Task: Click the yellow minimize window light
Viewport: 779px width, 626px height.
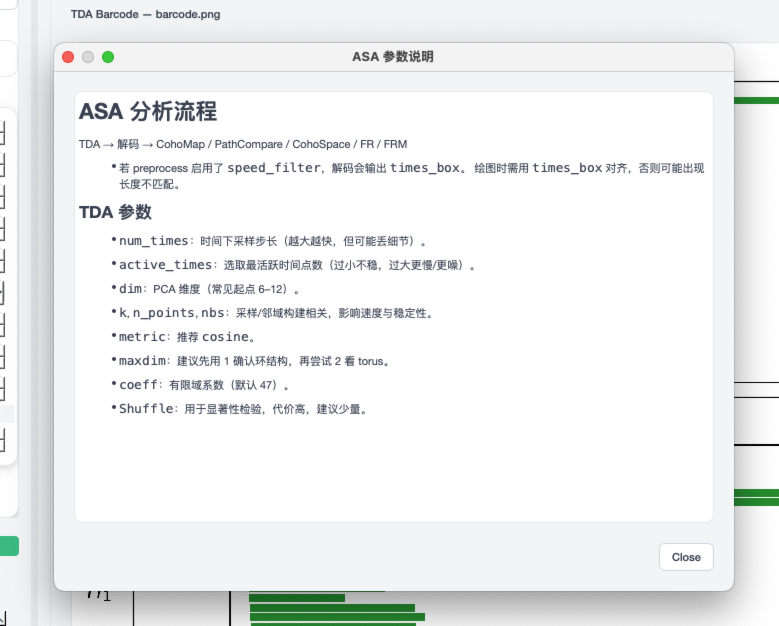Action: pyautogui.click(x=88, y=57)
